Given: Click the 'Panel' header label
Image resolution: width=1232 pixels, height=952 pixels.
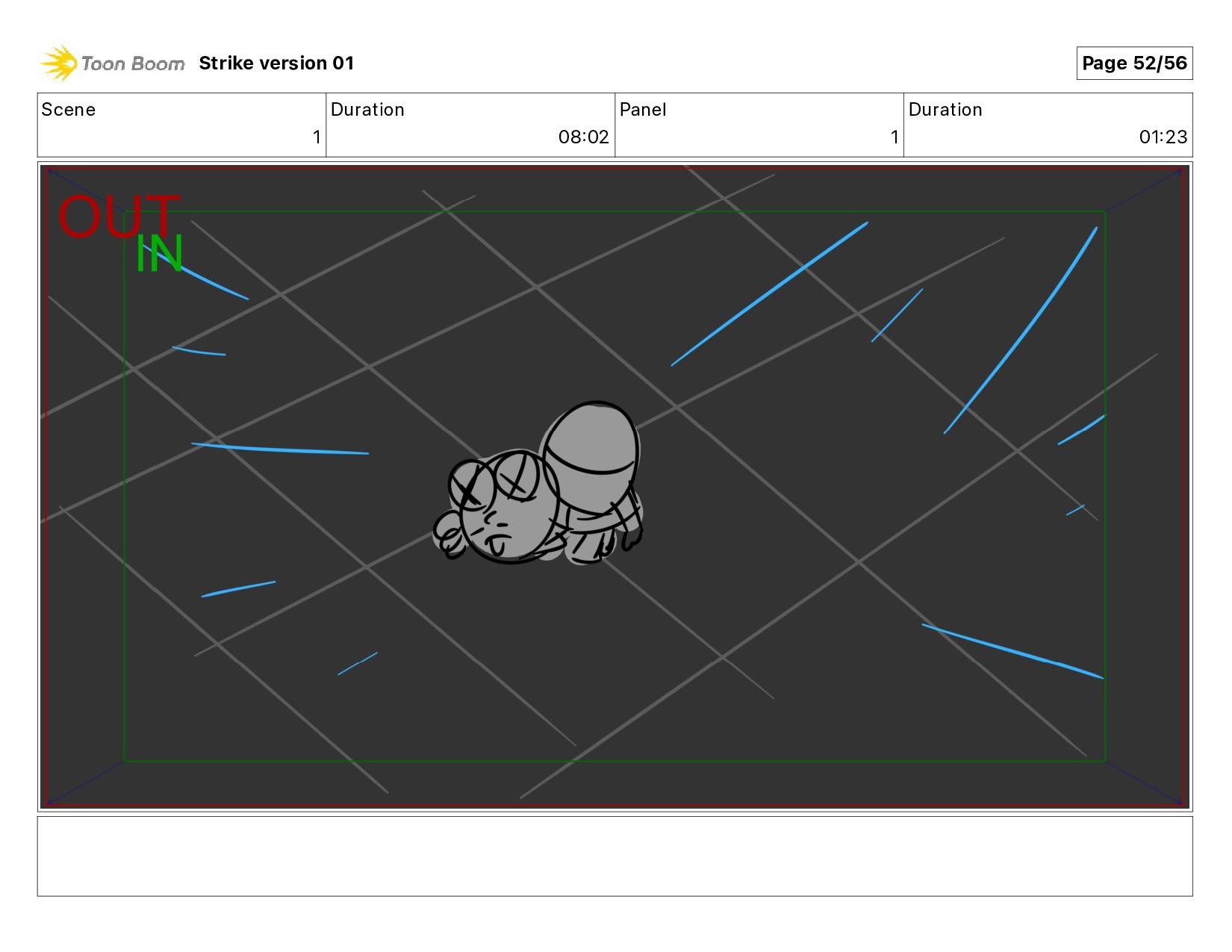Looking at the screenshot, I should pos(643,110).
